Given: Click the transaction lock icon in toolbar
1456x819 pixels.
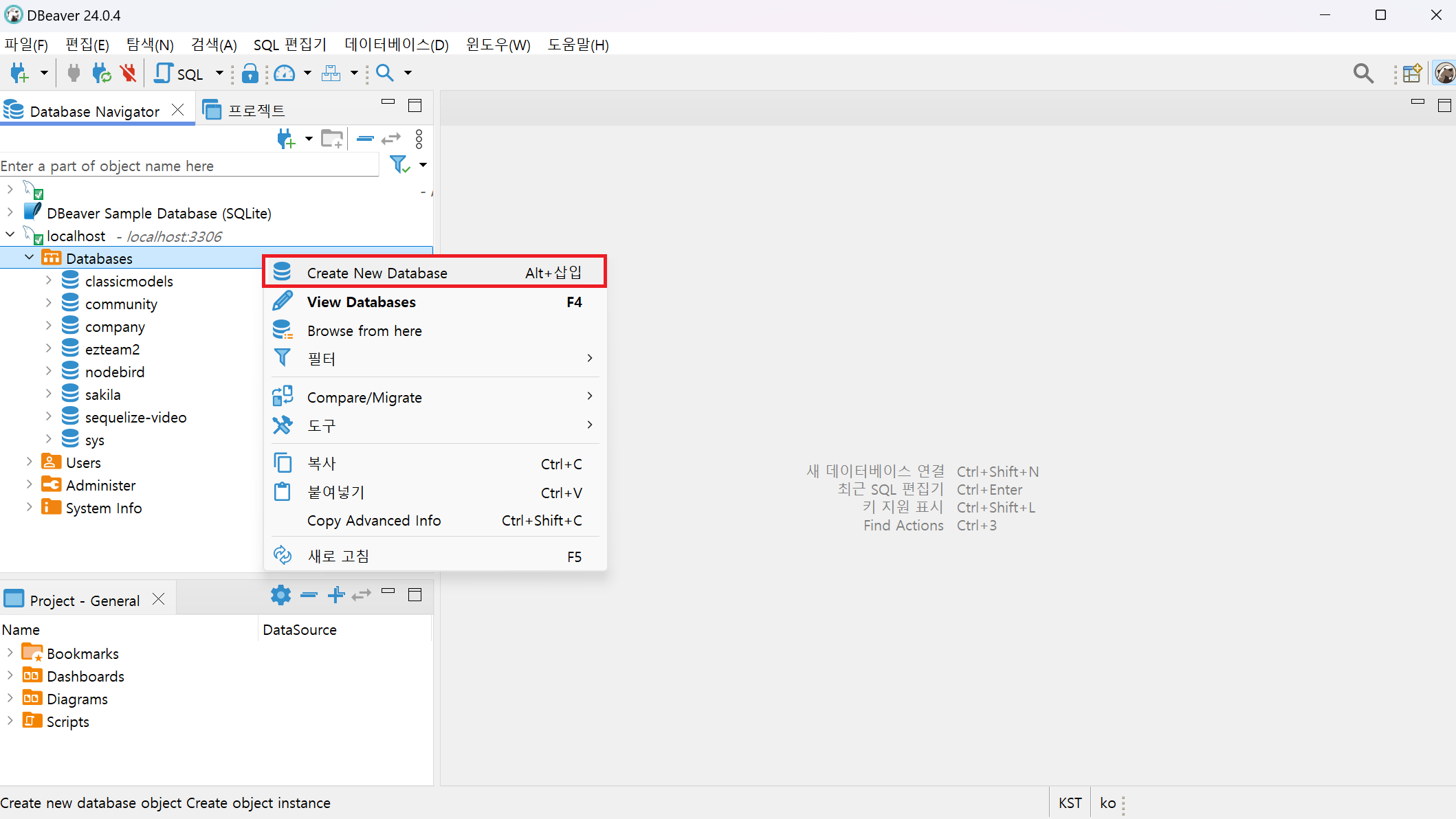Looking at the screenshot, I should [250, 73].
